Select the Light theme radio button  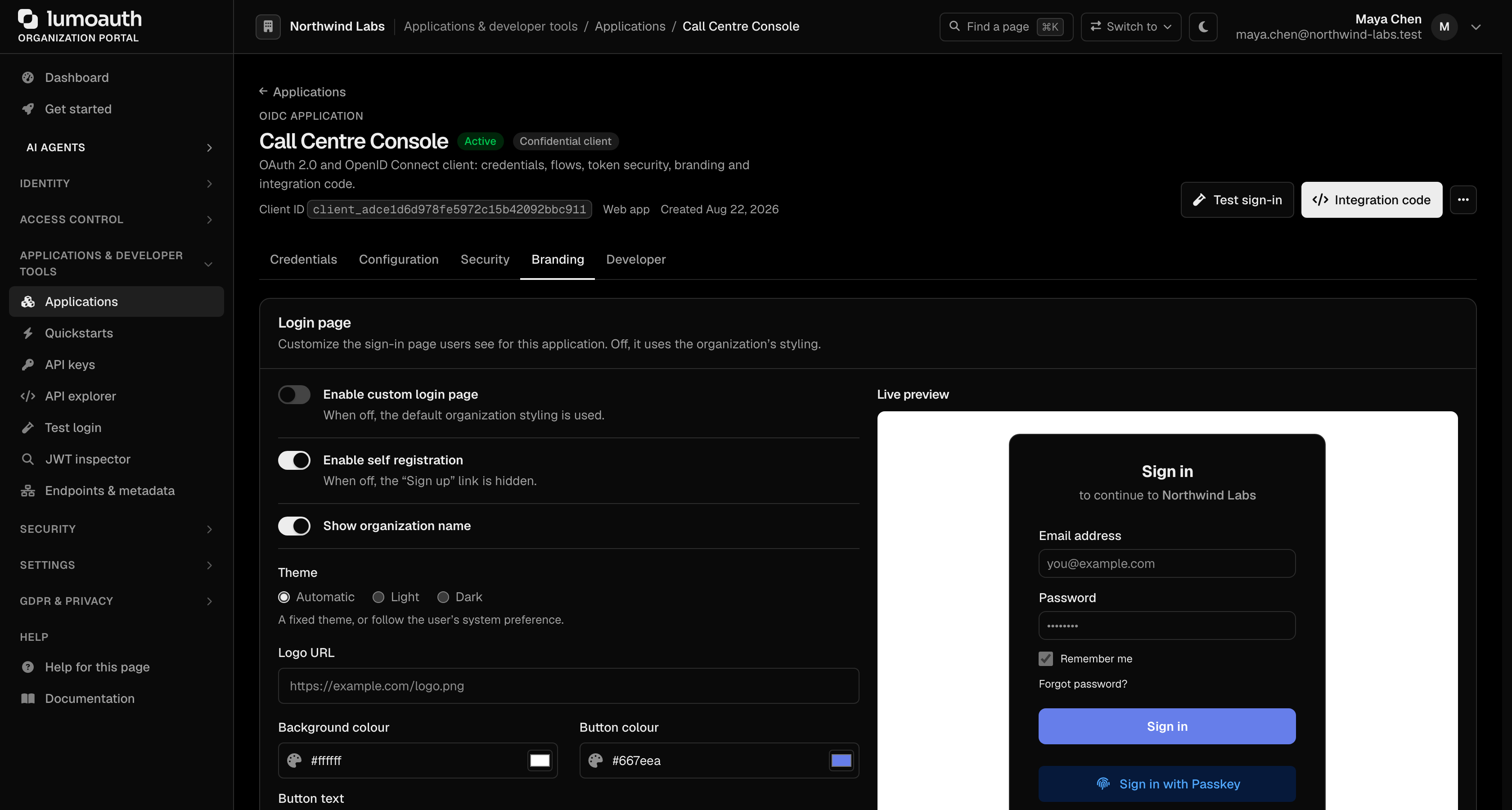(378, 598)
